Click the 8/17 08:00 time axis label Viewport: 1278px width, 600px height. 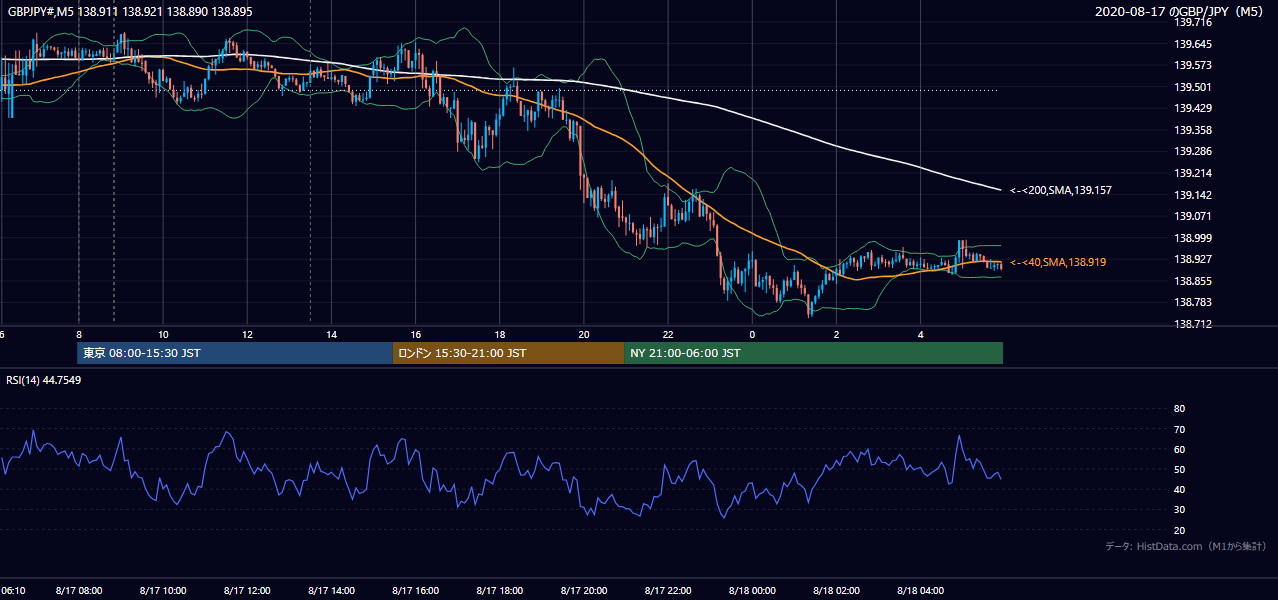78,591
